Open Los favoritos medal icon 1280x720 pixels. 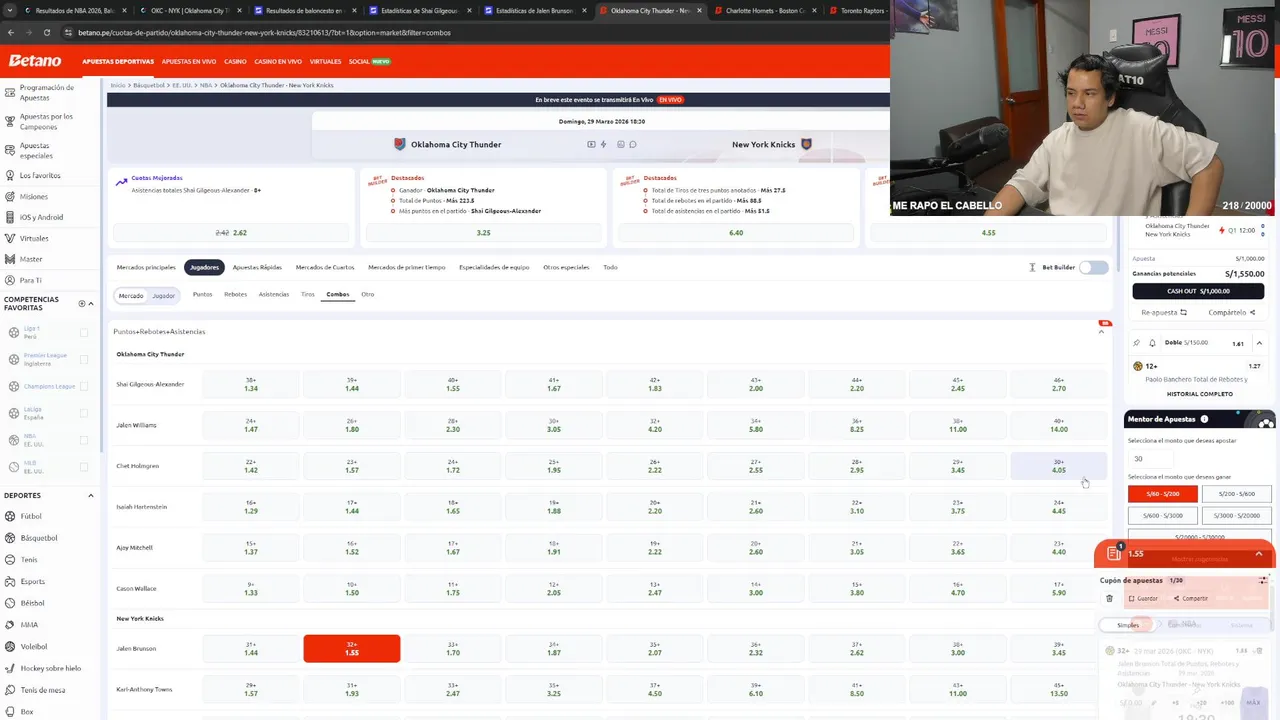pyautogui.click(x=10, y=175)
